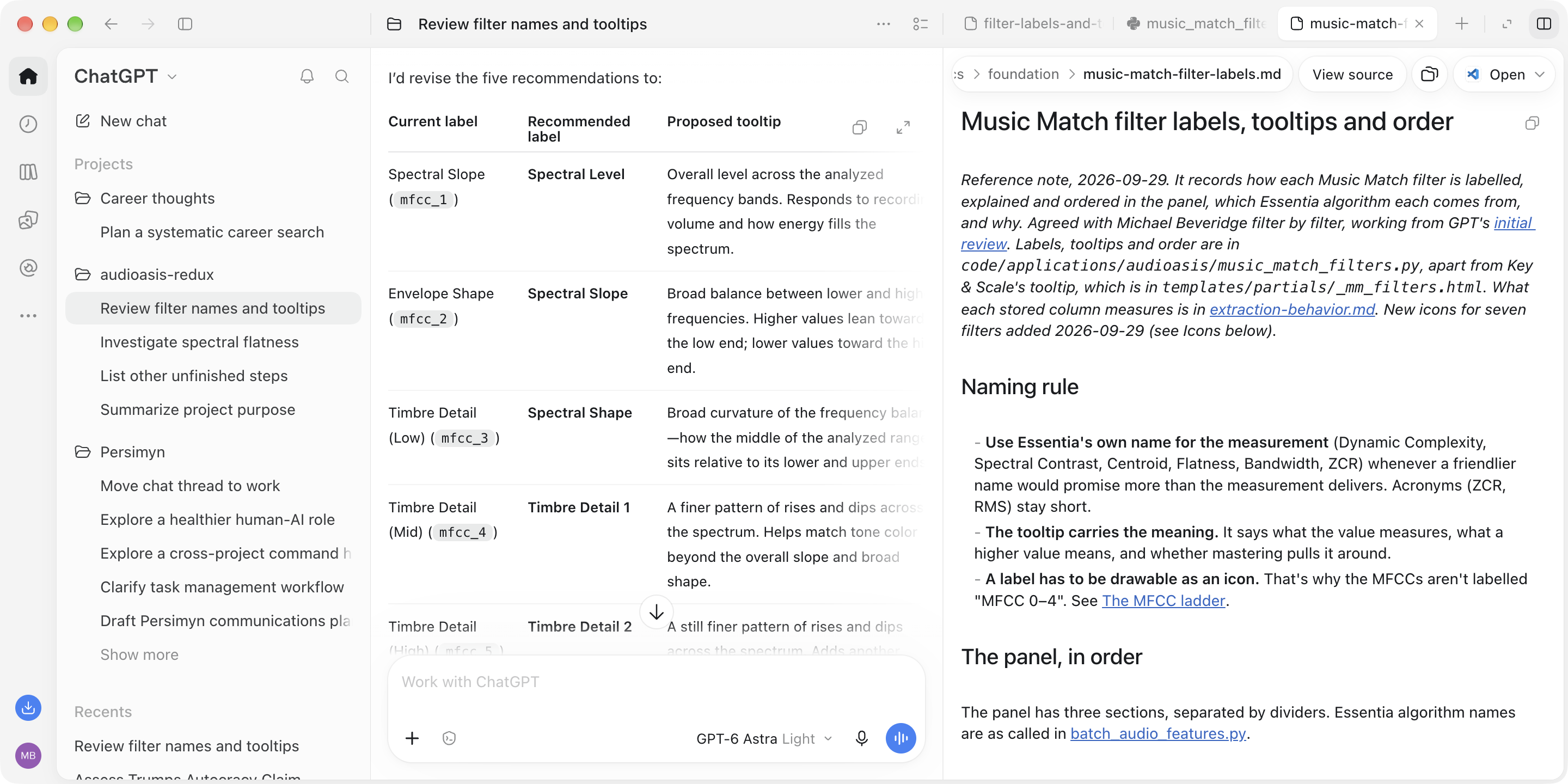Click the download update icon
Screen dimensions: 1568x784
tap(28, 708)
